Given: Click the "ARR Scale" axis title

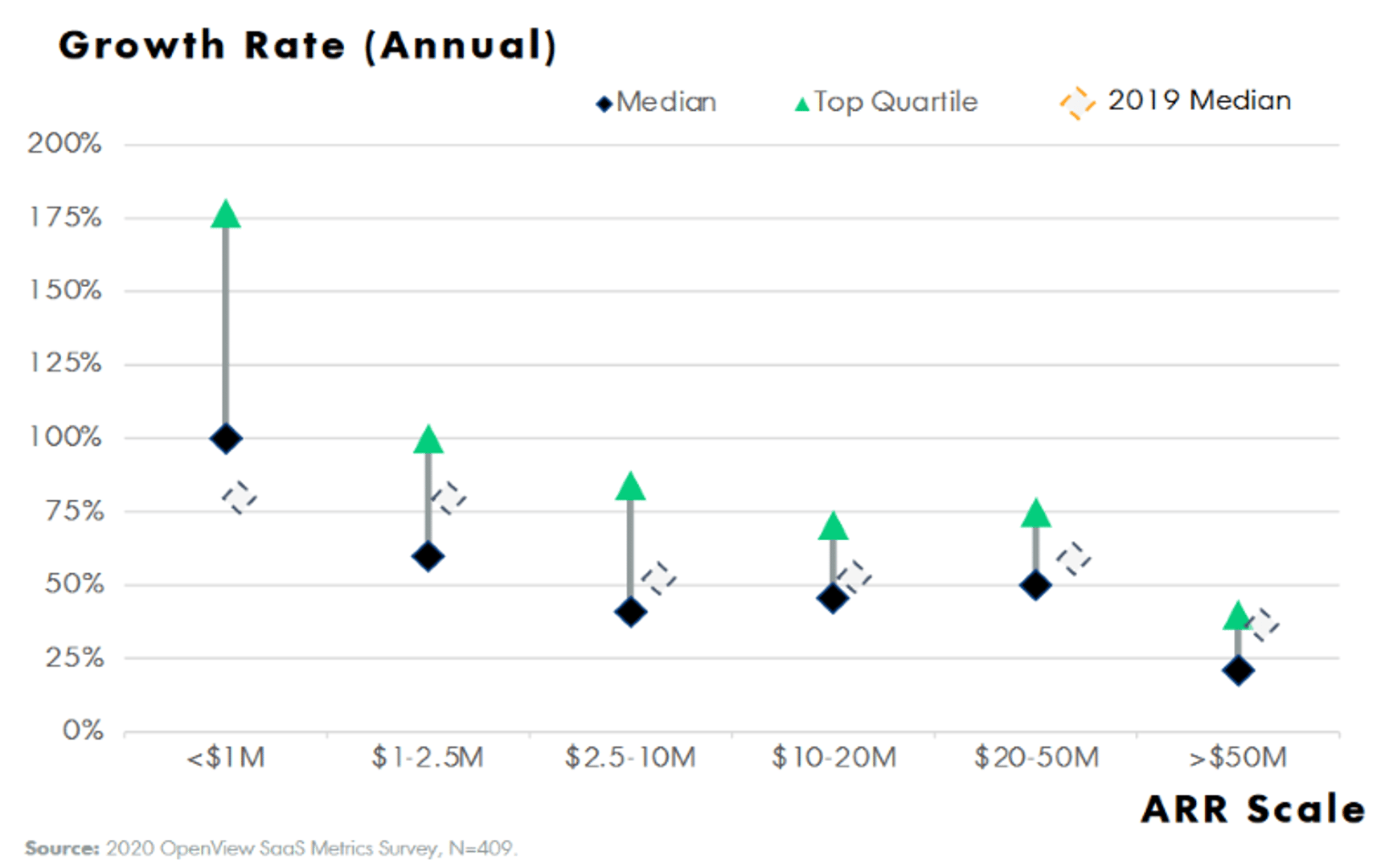Looking at the screenshot, I should coord(1252,809).
